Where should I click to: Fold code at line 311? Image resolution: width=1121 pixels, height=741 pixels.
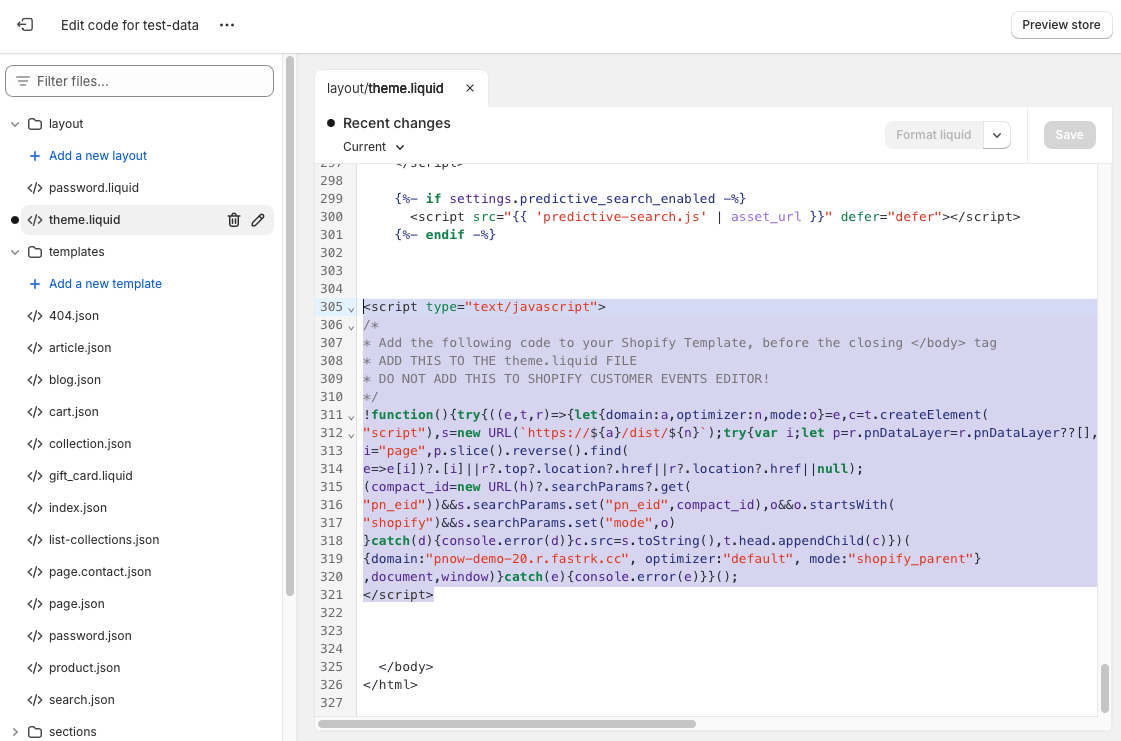coord(351,417)
